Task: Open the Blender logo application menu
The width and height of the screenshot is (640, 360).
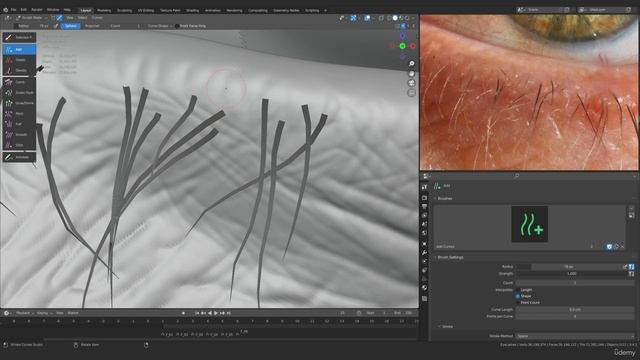Action: (x=5, y=10)
